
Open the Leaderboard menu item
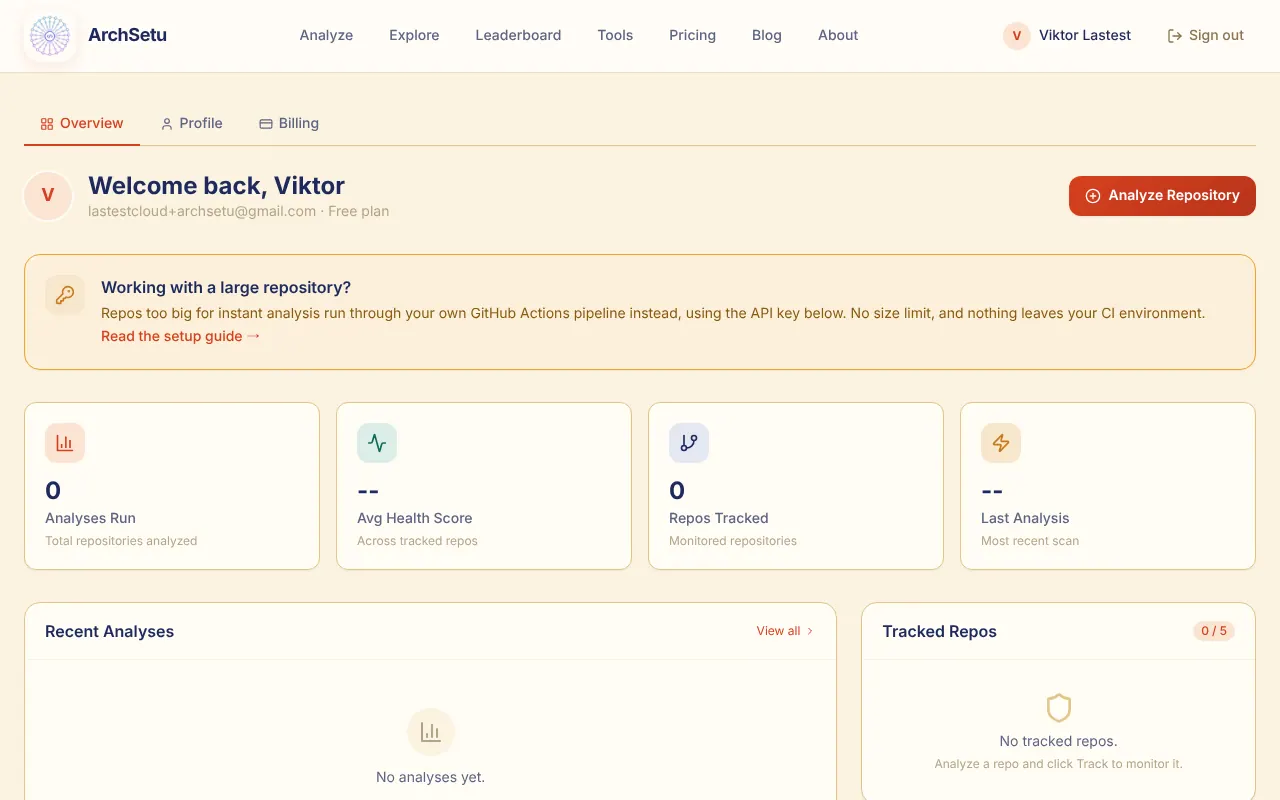[518, 35]
